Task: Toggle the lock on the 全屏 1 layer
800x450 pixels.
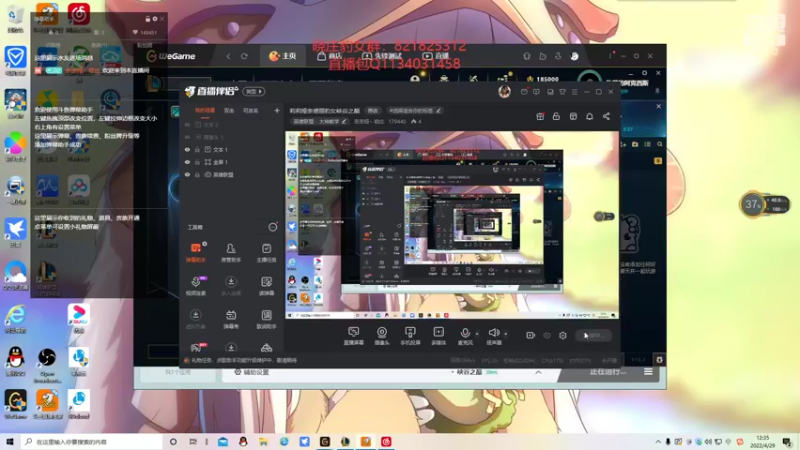Action: (x=197, y=162)
